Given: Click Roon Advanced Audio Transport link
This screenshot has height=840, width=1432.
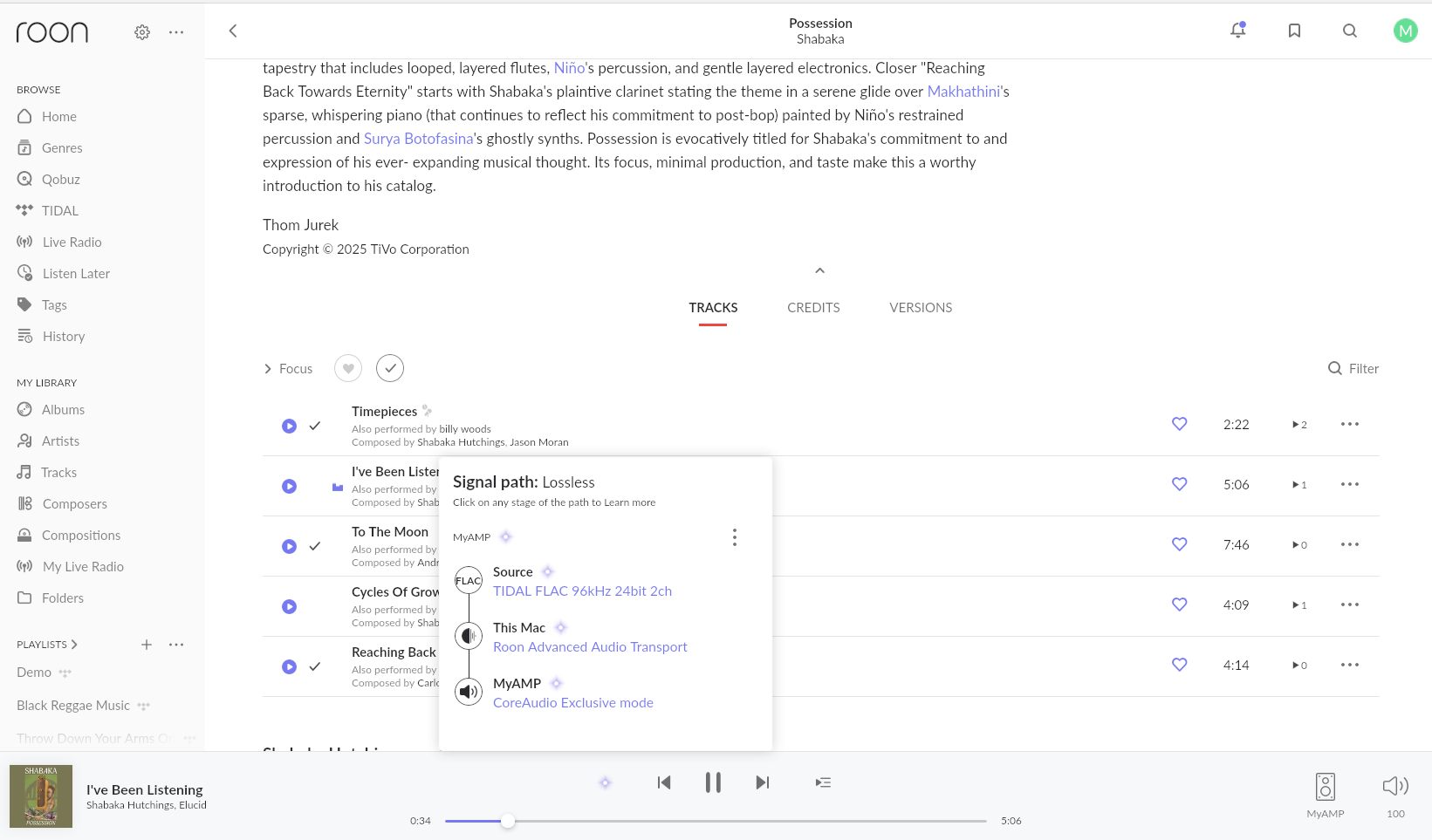Looking at the screenshot, I should (590, 647).
